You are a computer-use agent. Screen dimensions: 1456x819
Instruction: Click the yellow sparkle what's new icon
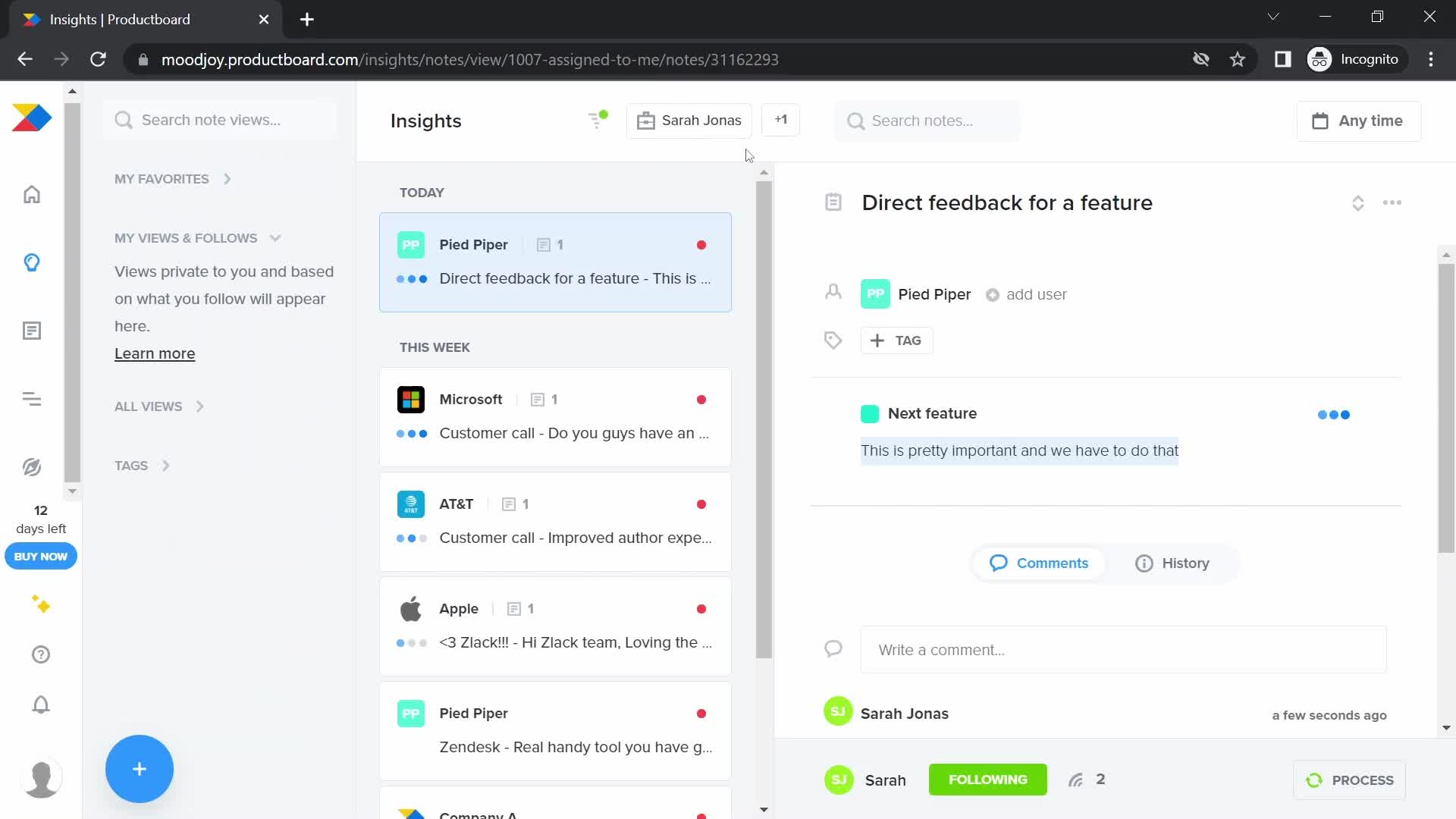coord(41,604)
